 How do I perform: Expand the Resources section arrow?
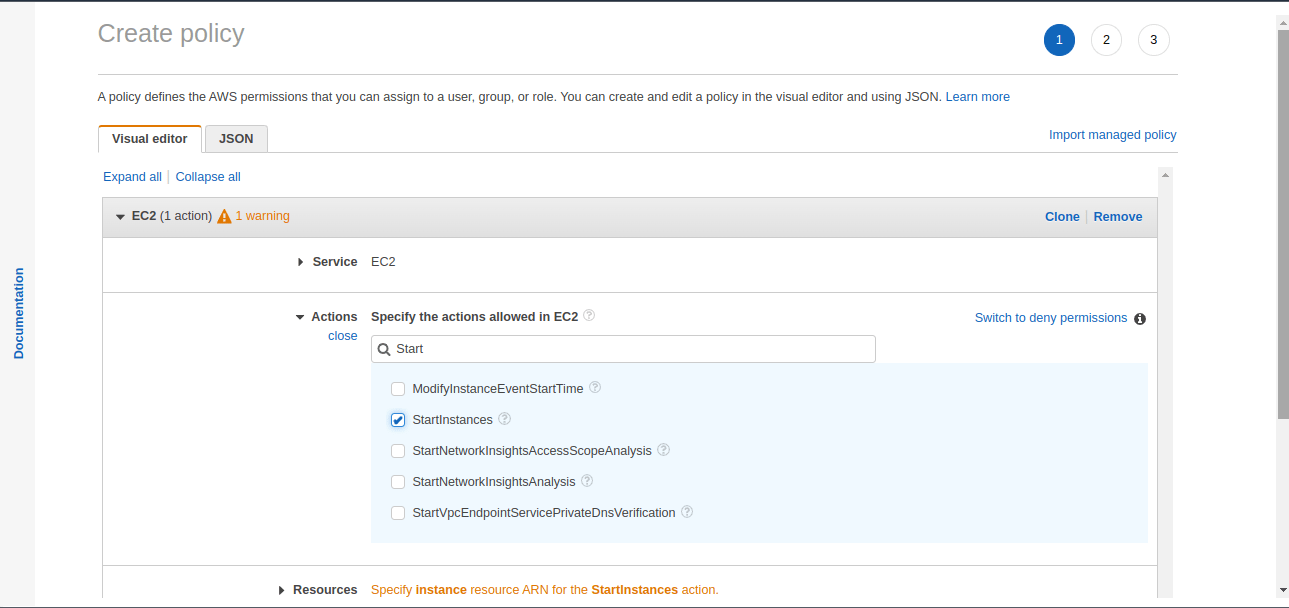282,590
